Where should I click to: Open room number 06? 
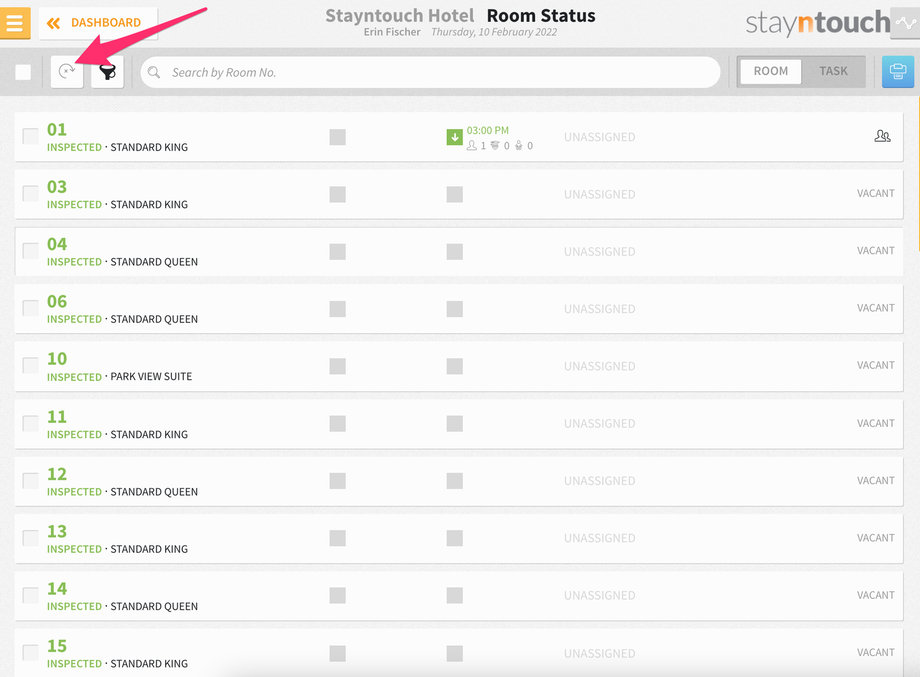(57, 301)
